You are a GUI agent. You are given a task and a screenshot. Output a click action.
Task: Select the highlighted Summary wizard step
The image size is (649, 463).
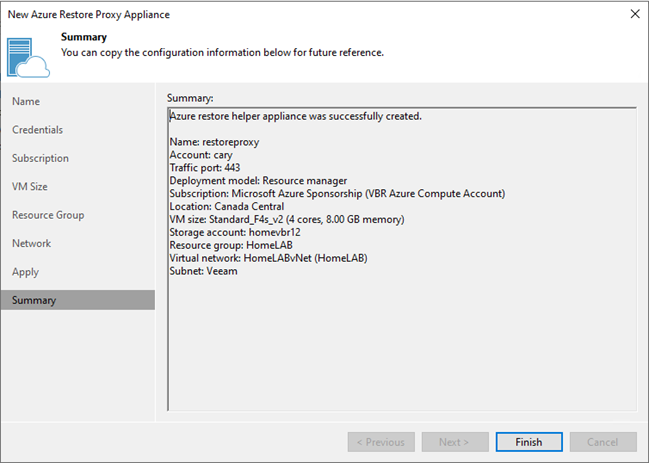(78, 300)
